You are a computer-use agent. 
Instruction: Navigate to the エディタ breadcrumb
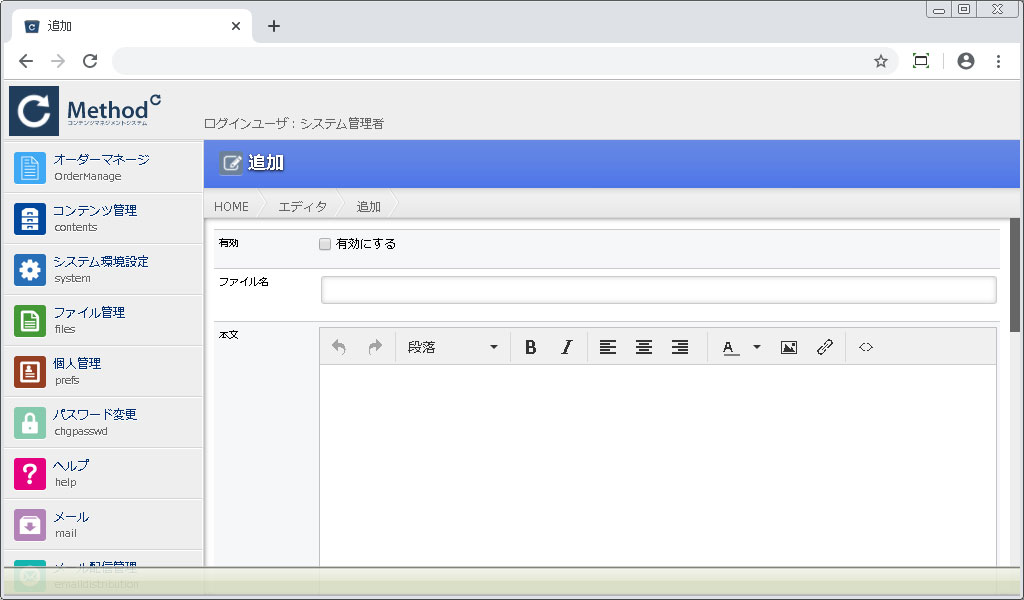click(x=302, y=207)
